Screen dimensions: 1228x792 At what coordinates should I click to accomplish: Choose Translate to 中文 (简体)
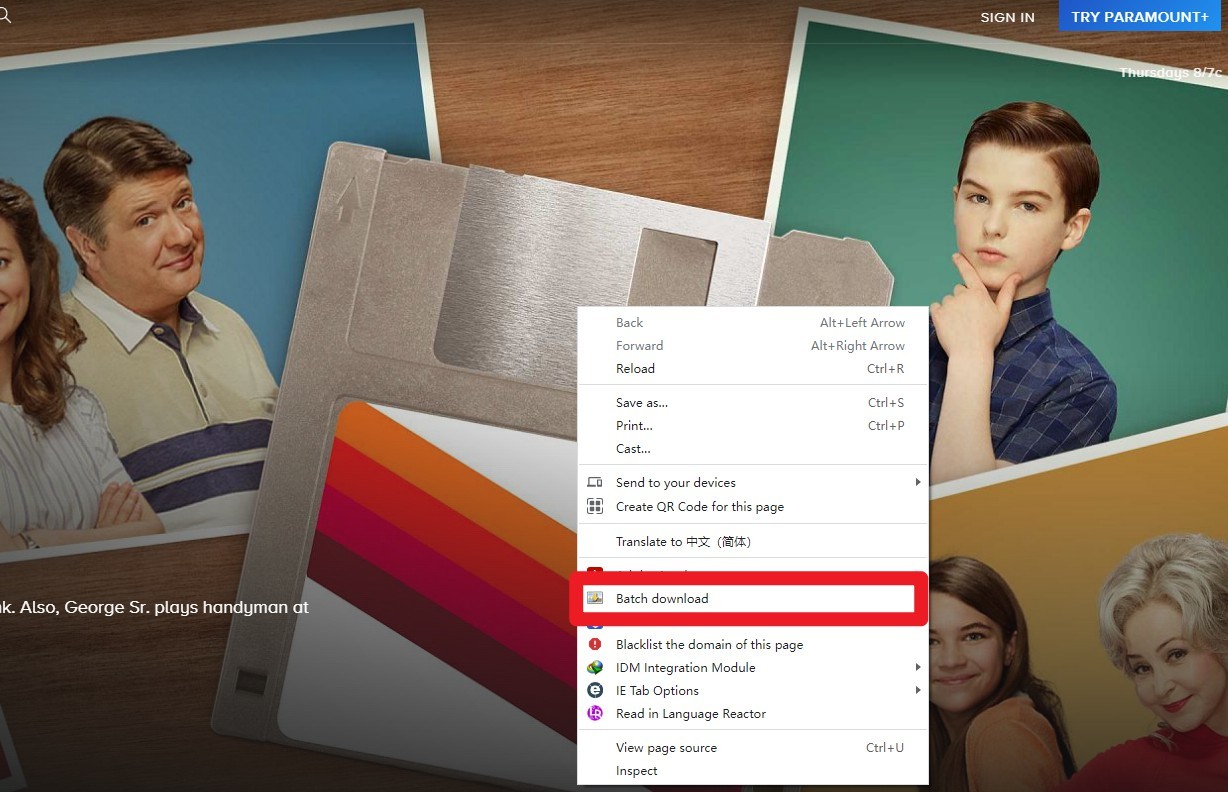(754, 541)
